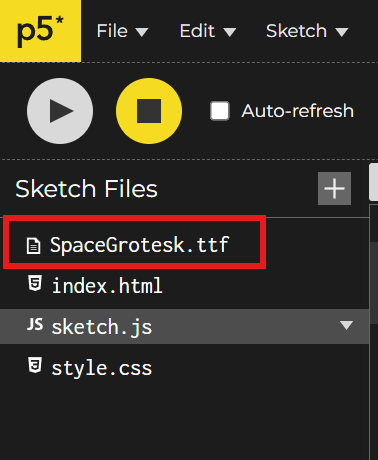
Task: Expand the sketch.js file options arrow
Action: point(346,325)
